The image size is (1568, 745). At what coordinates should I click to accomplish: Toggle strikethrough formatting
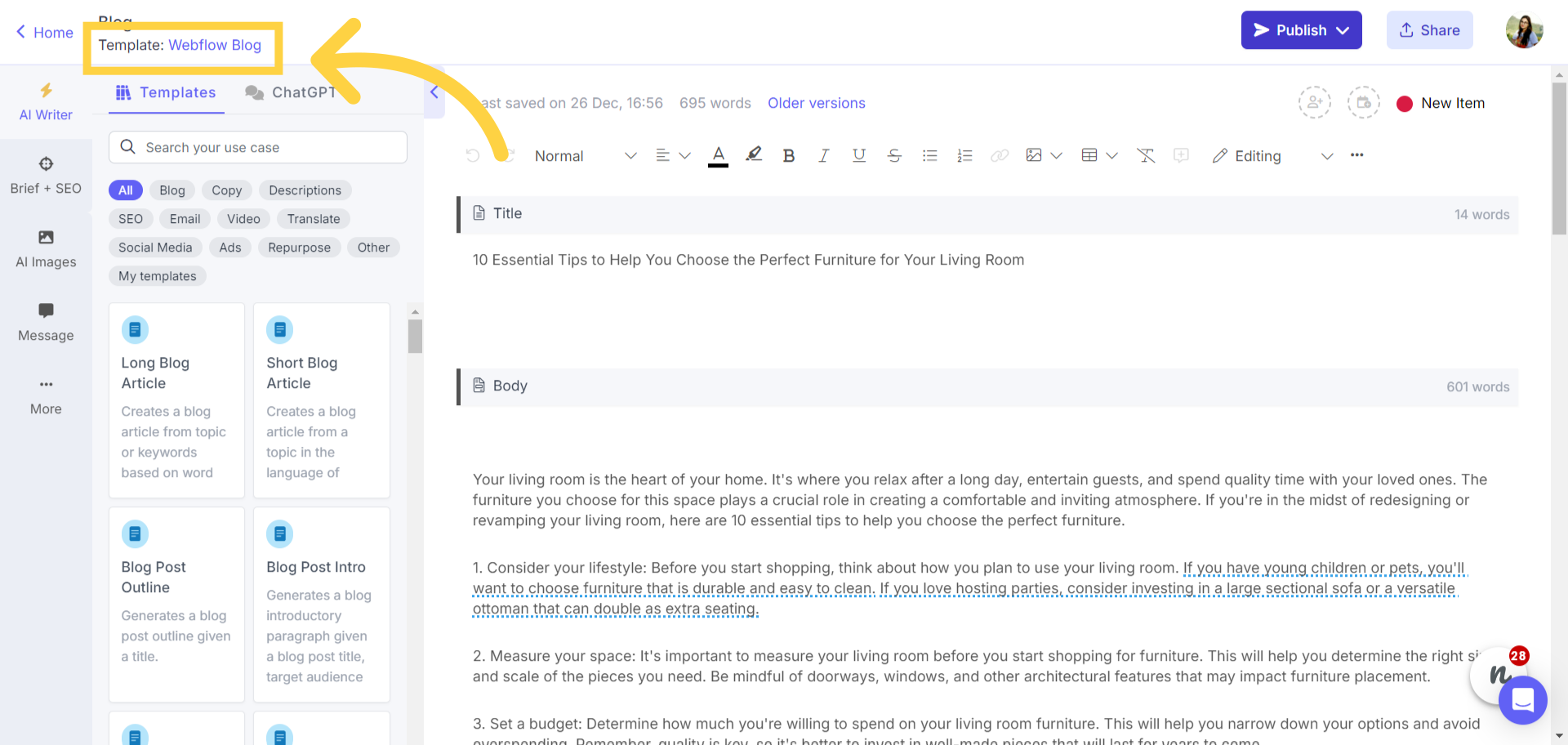coord(894,155)
